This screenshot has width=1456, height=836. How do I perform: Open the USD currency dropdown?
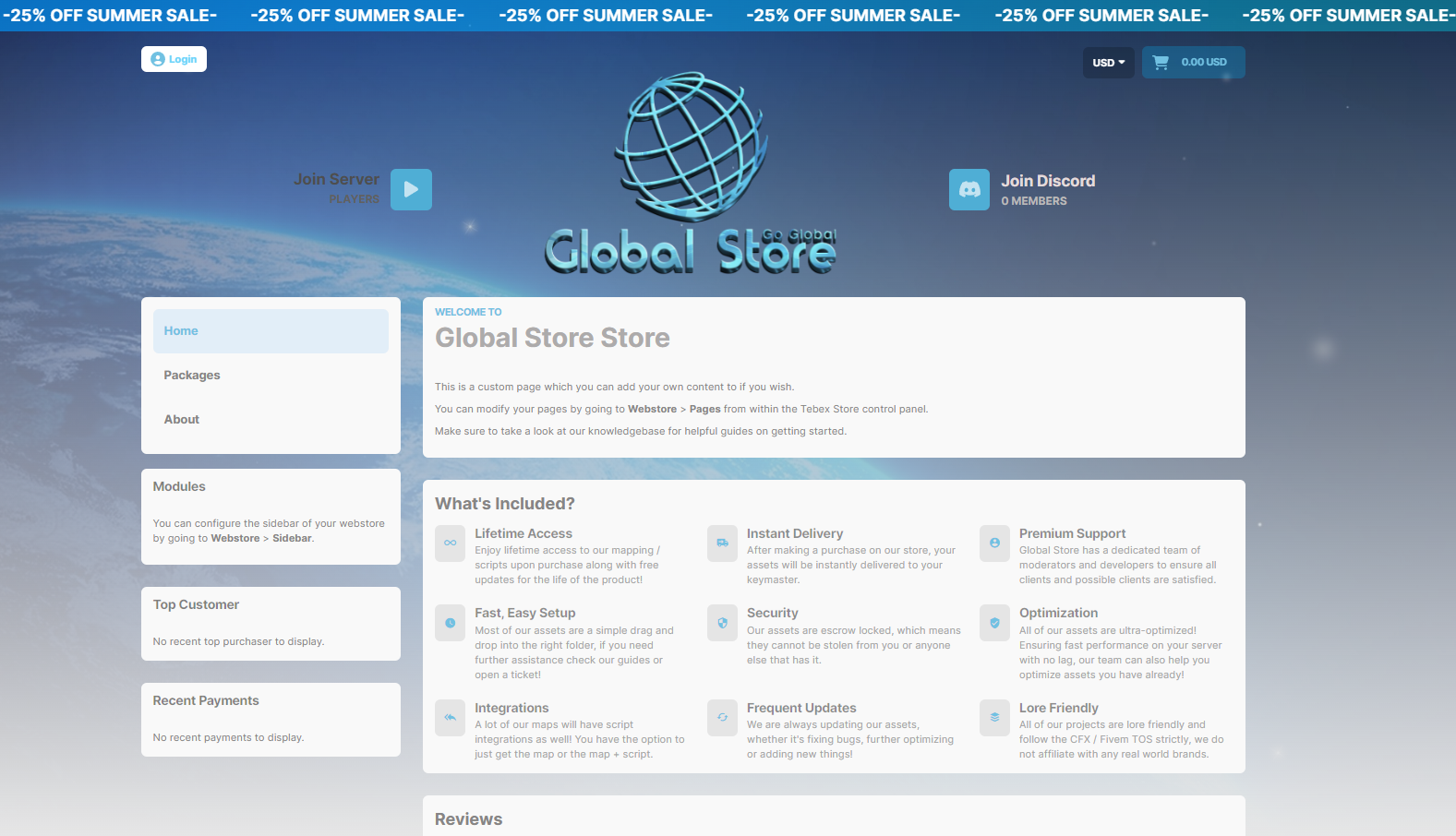pos(1108,63)
